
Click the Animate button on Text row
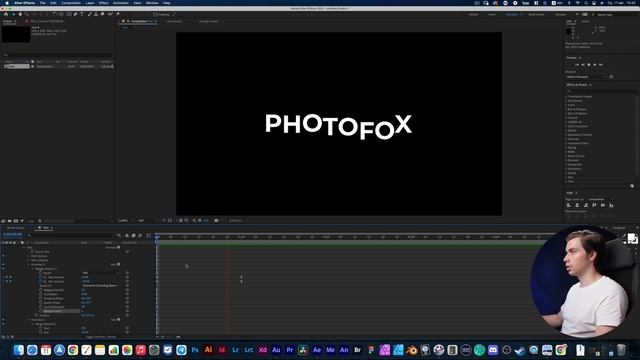(x=113, y=247)
